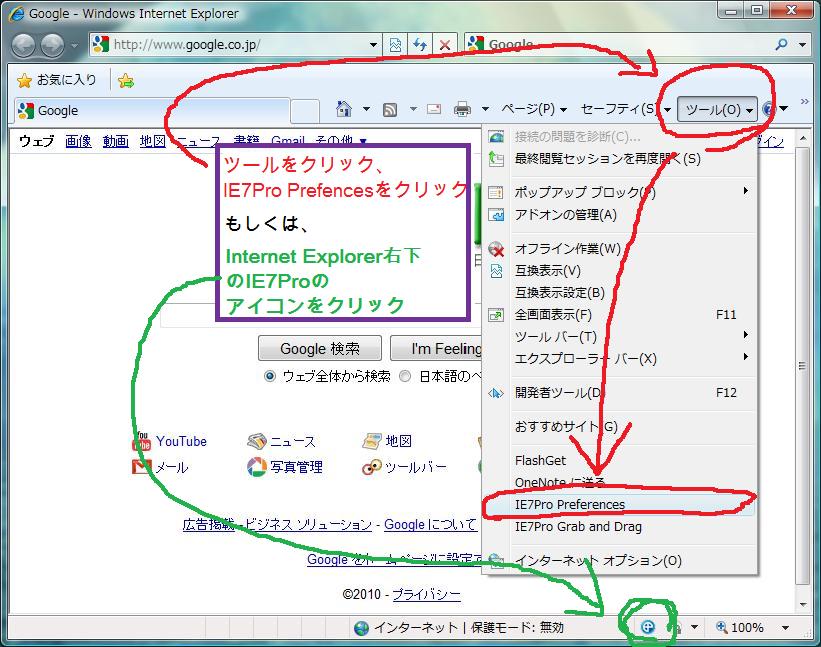Click the RSS feeds icon
The height and width of the screenshot is (647, 821).
click(390, 109)
